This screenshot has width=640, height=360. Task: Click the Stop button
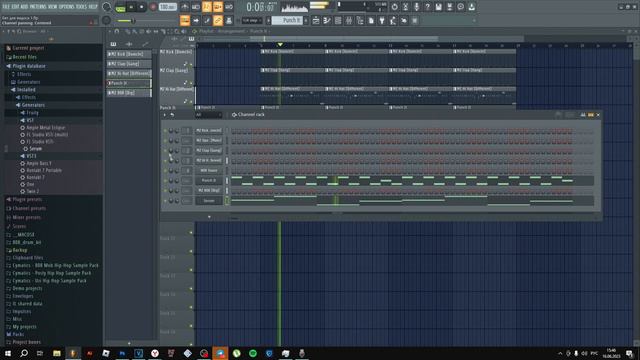coord(142,7)
